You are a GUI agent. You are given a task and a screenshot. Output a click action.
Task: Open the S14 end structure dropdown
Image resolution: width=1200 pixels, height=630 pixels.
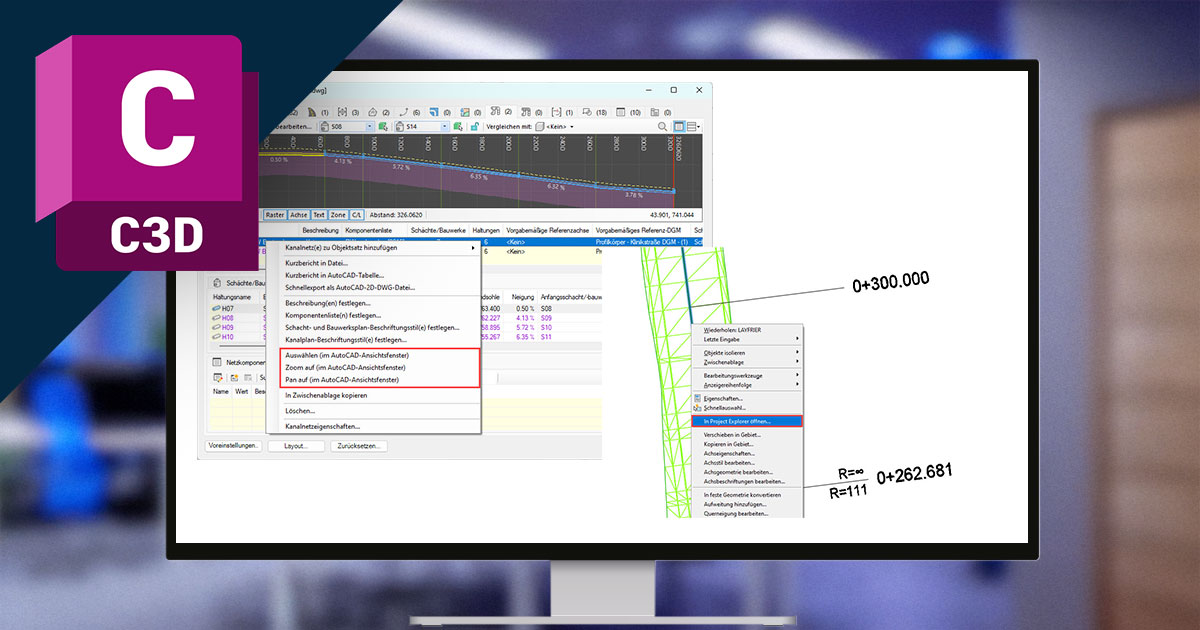click(x=443, y=127)
